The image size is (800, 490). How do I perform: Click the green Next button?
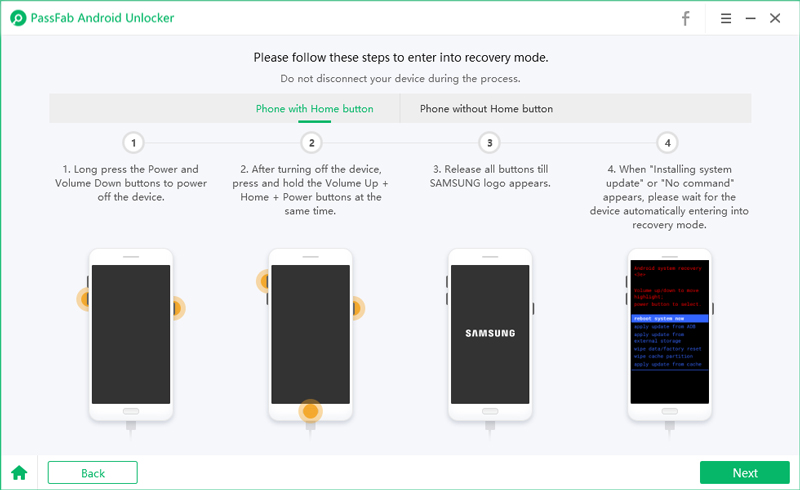coord(745,473)
